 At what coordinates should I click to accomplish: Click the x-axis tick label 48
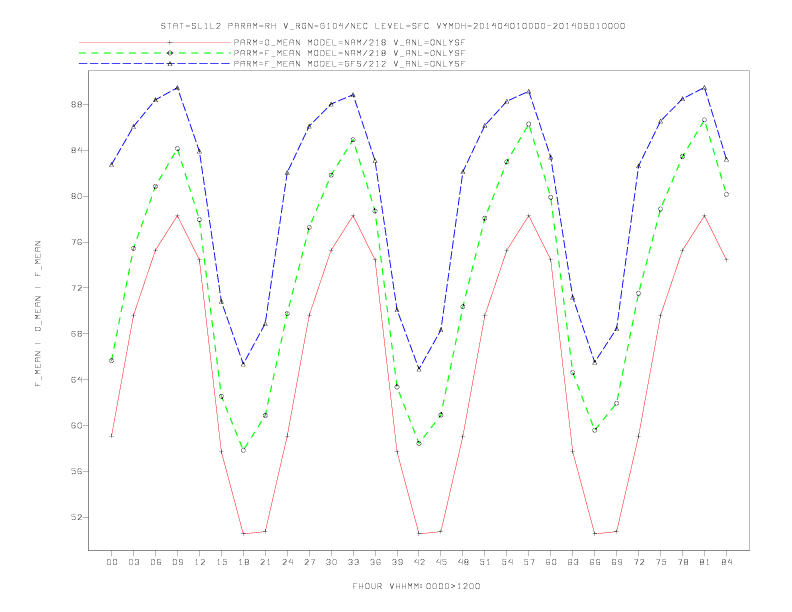coord(463,562)
